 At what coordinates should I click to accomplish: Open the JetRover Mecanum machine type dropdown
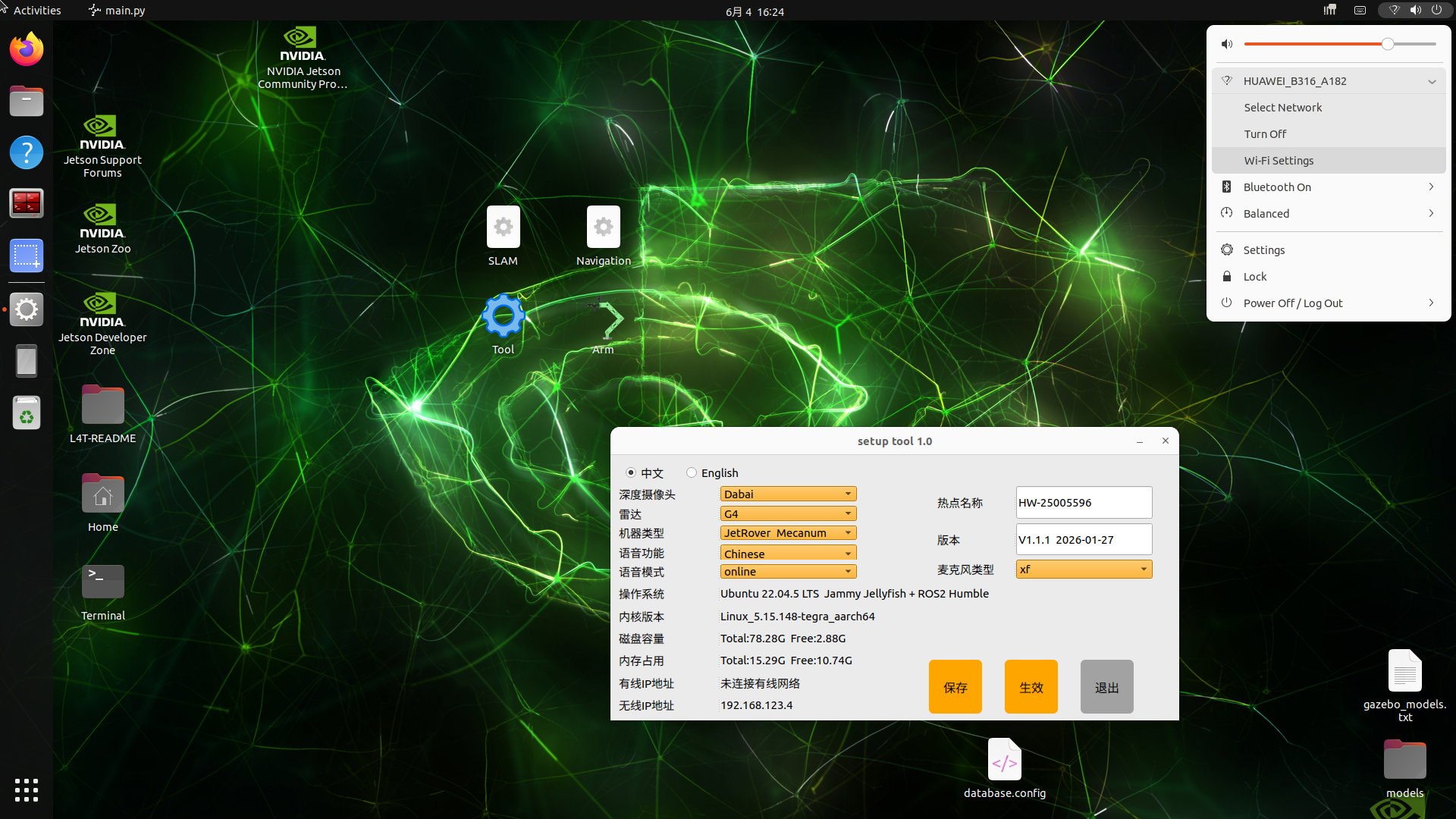pyautogui.click(x=788, y=533)
